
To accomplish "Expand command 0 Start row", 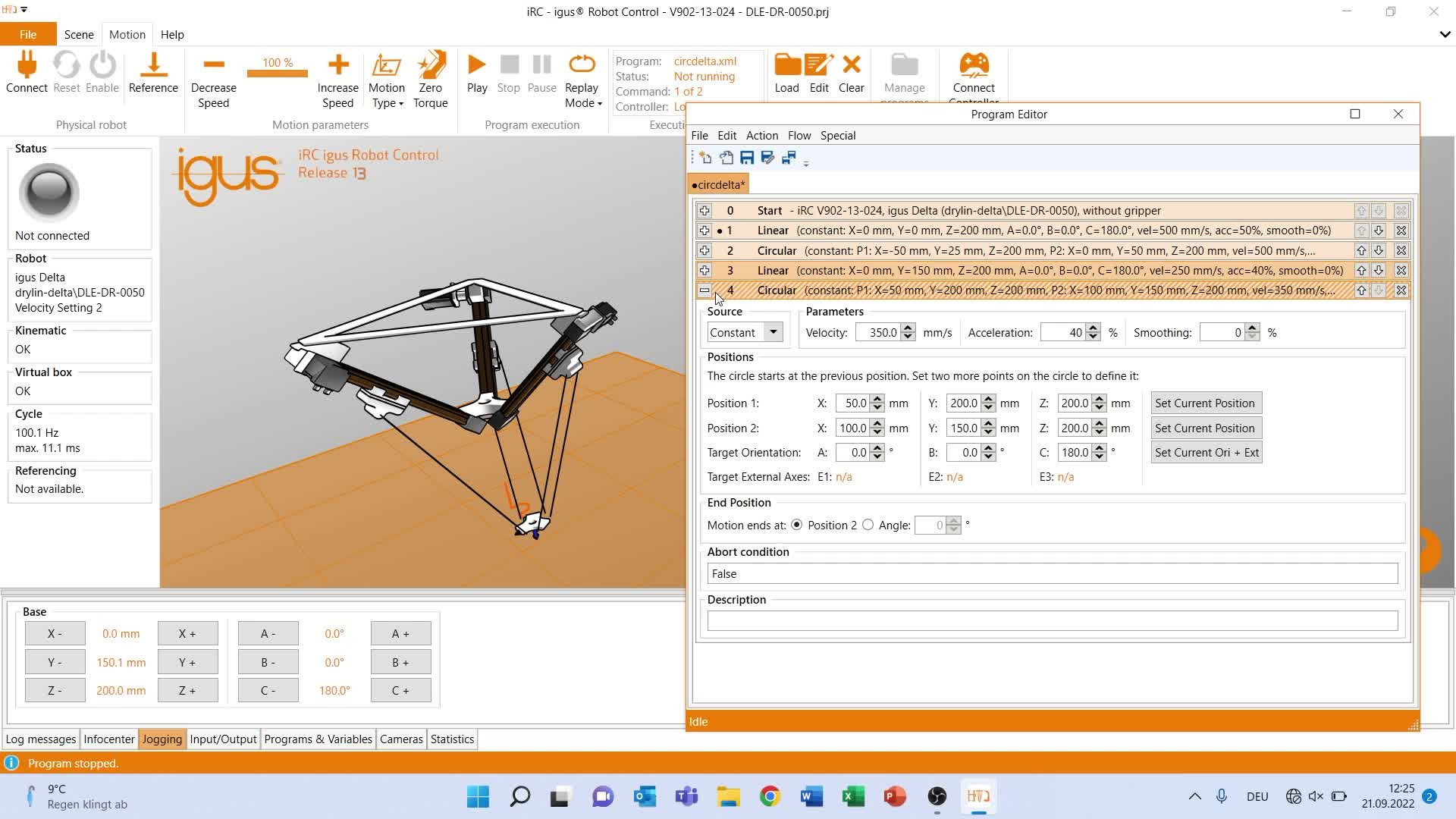I will [704, 211].
